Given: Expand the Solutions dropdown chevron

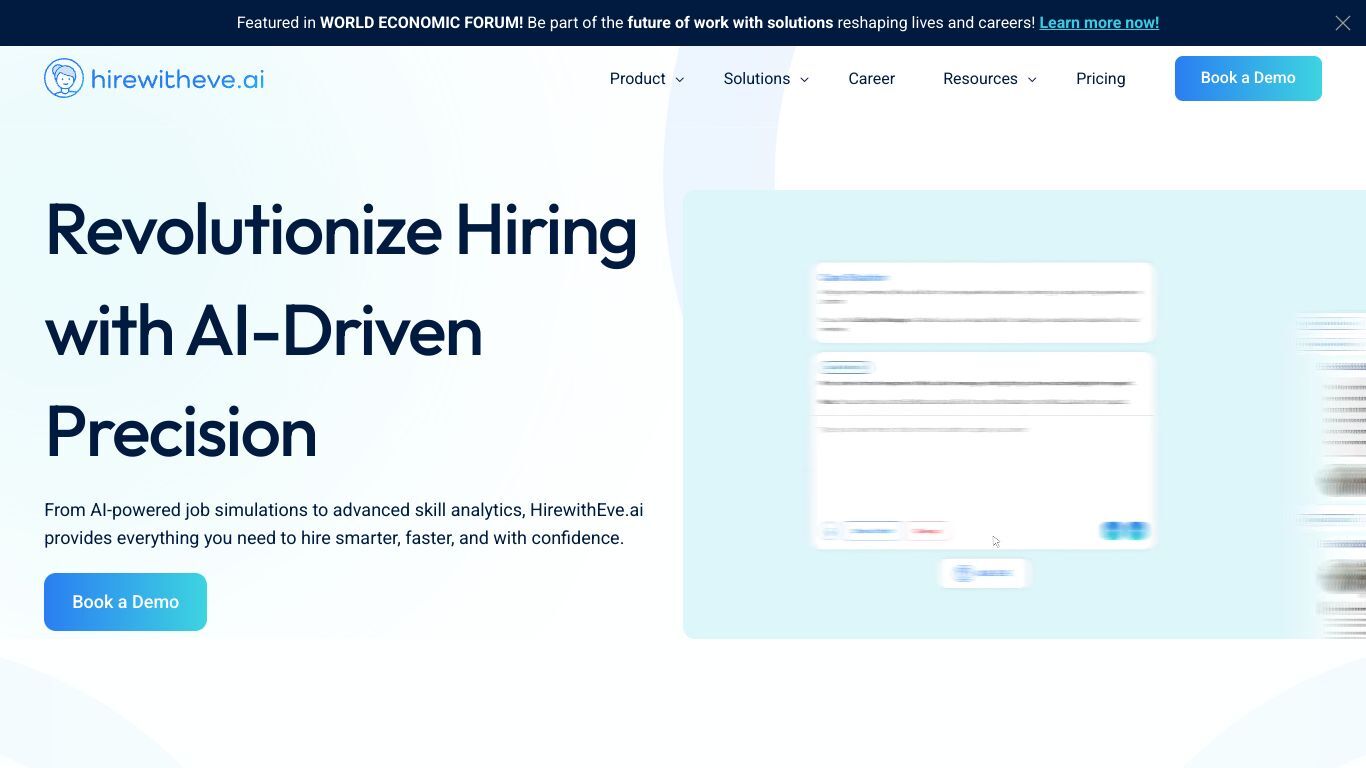Looking at the screenshot, I should [x=804, y=80].
